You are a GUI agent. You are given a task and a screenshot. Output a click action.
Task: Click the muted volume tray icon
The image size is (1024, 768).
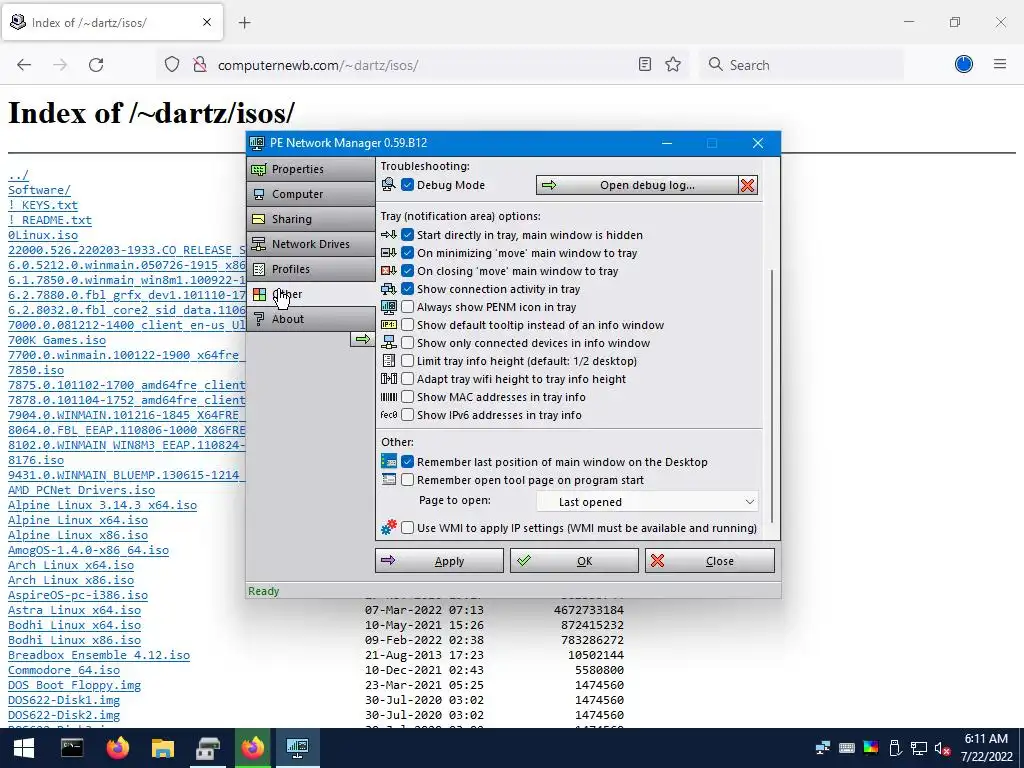[942, 748]
